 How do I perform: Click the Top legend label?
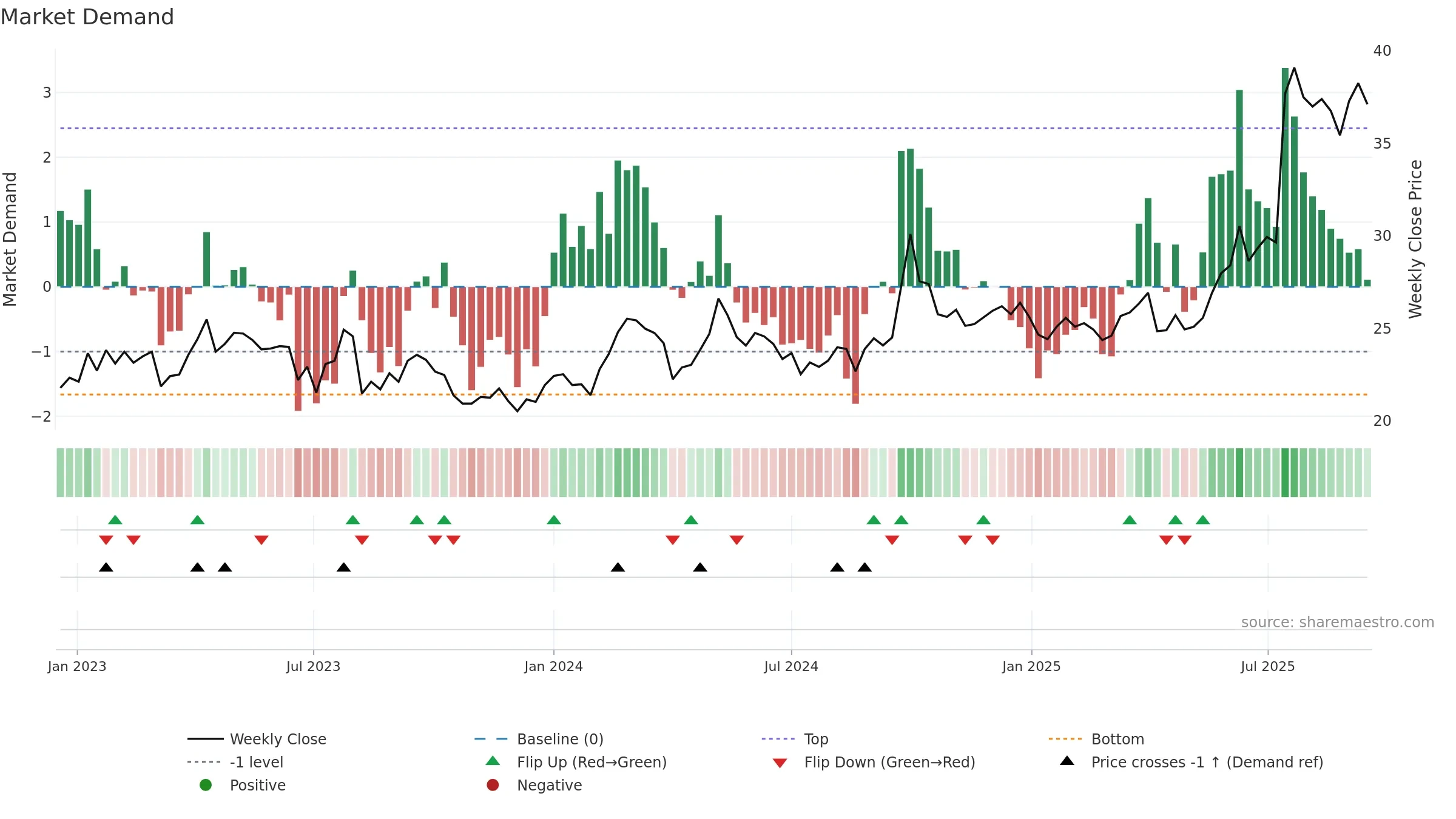click(x=816, y=739)
